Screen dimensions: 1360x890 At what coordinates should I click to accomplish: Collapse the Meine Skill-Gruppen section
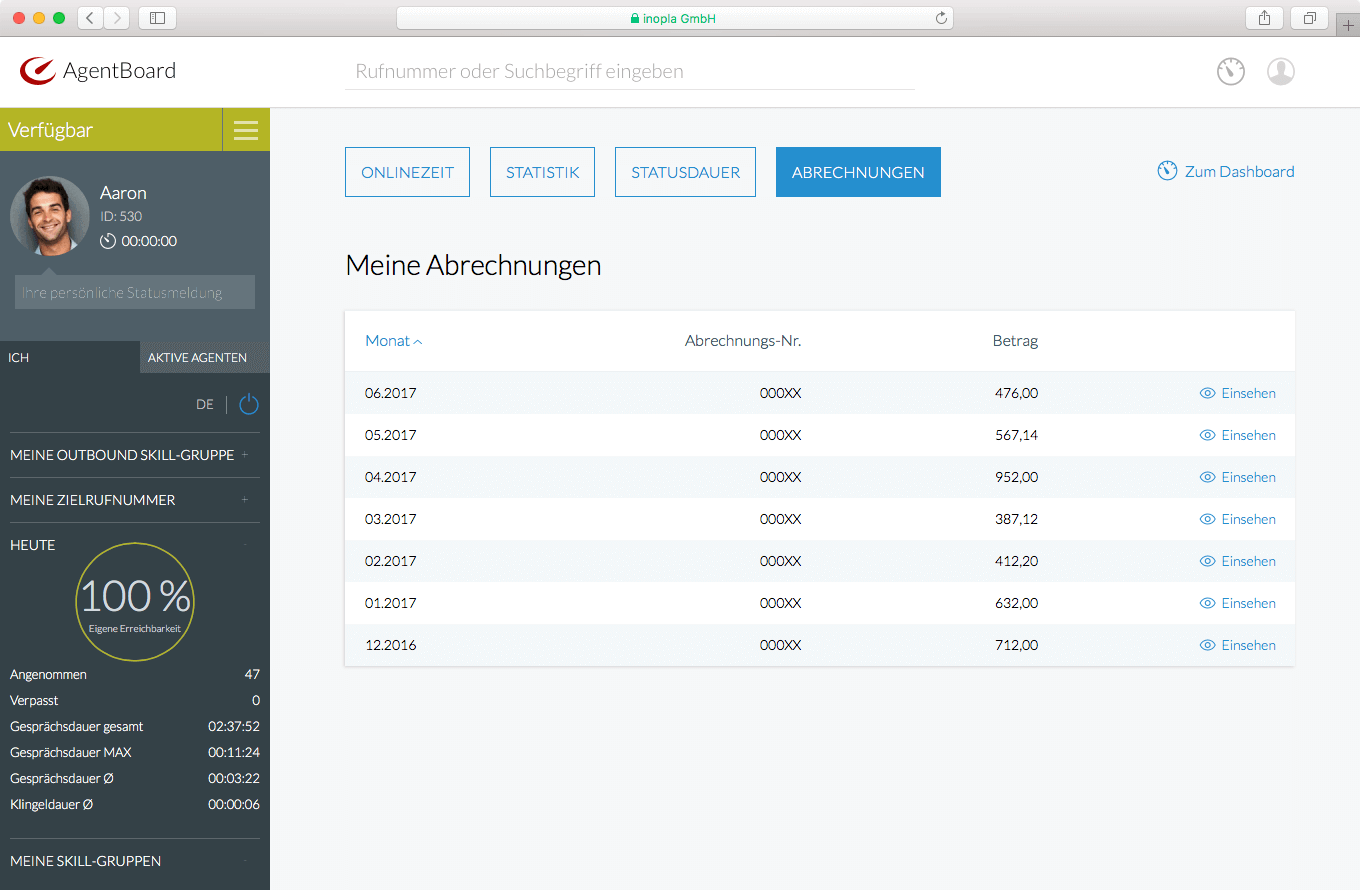click(245, 861)
